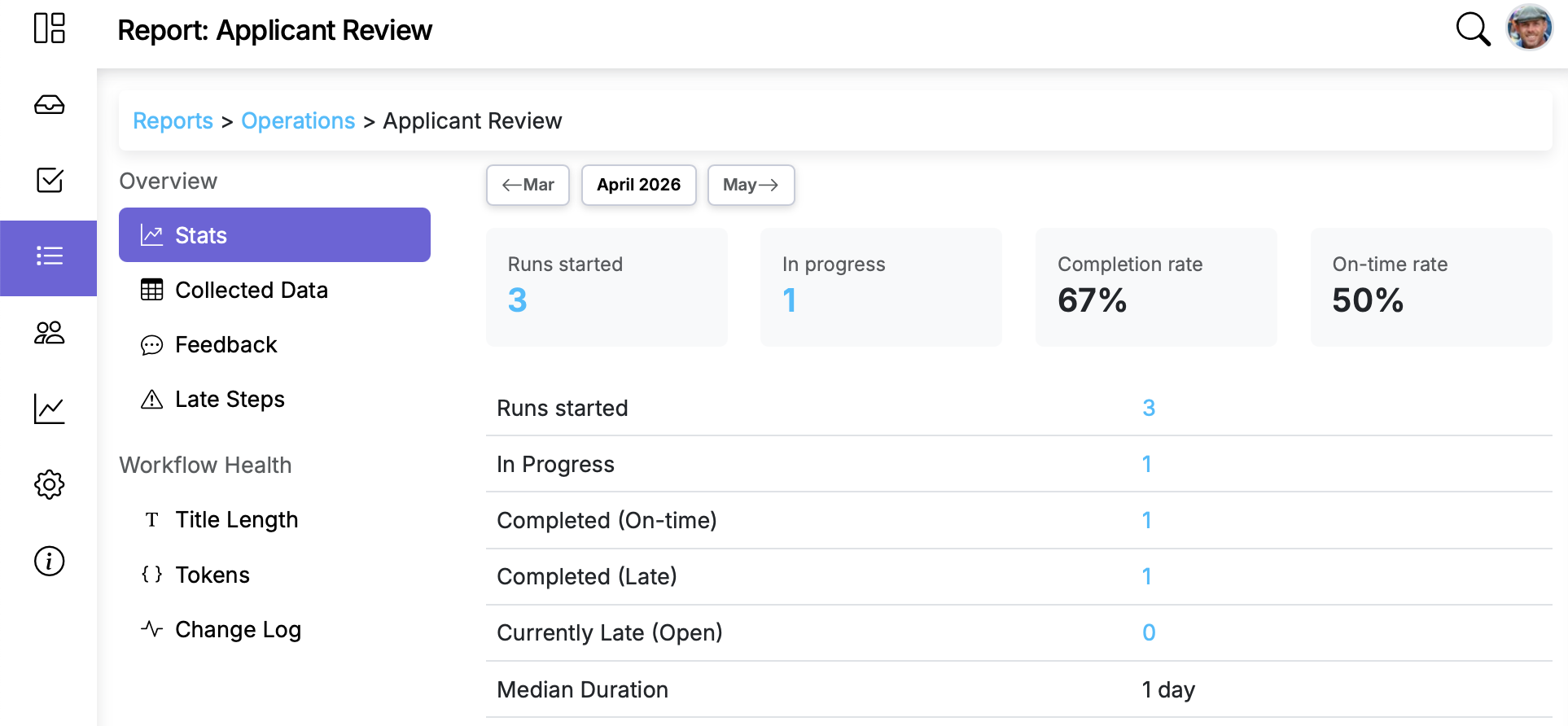
Task: Follow the Operations breadcrumb link
Action: 298,120
